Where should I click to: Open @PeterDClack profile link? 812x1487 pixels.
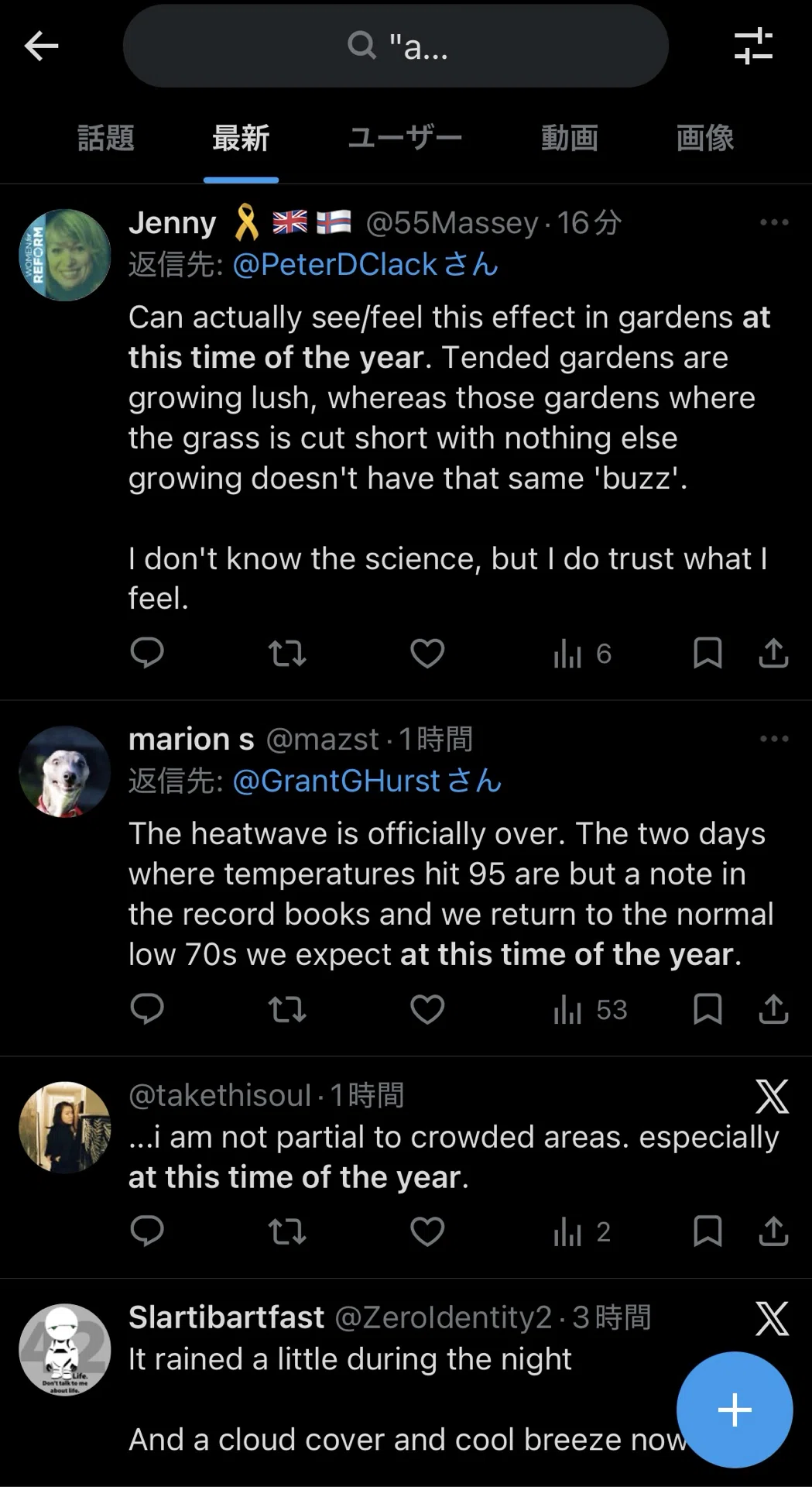(365, 265)
